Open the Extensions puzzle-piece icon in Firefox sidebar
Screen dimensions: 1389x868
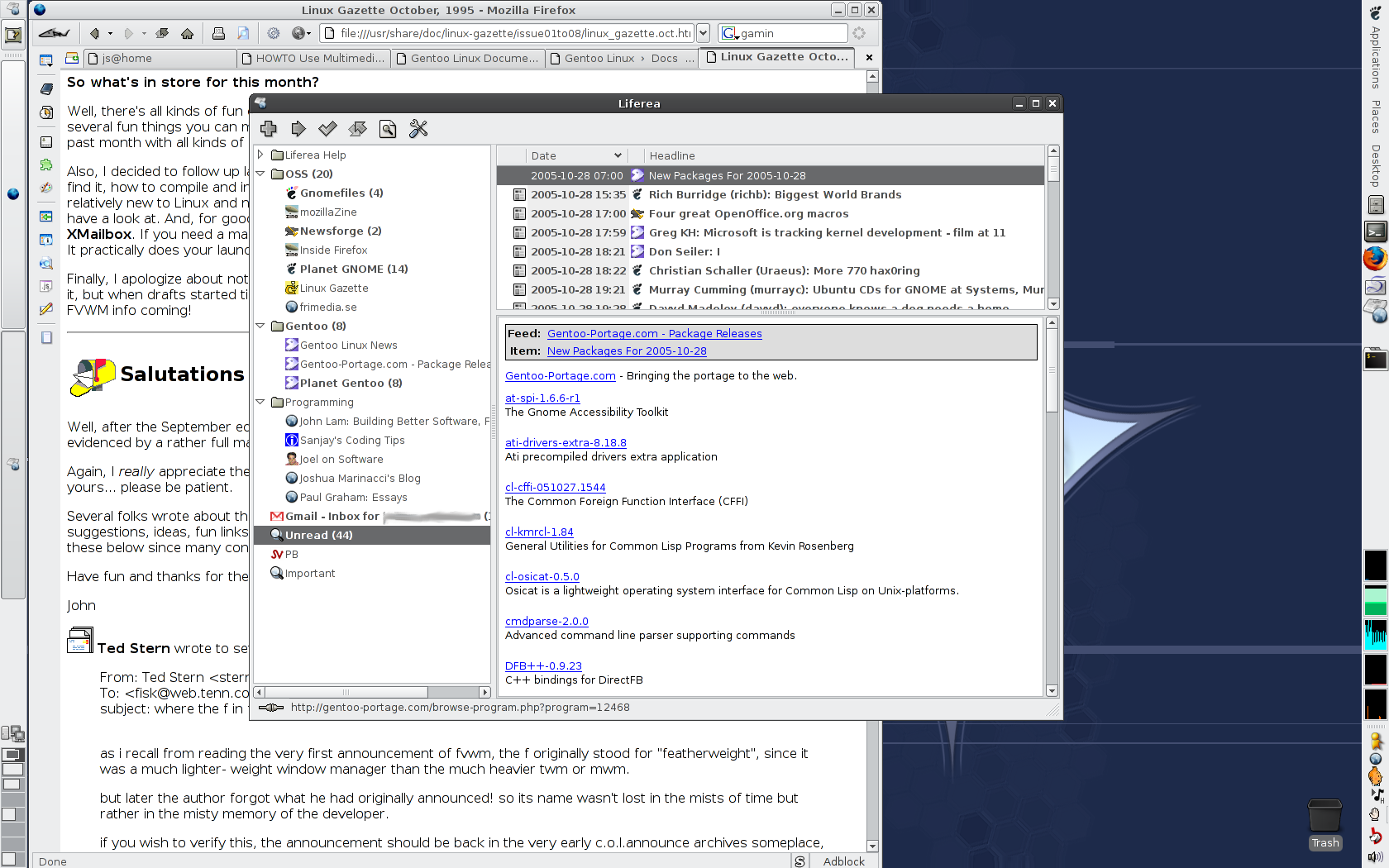pos(46,165)
